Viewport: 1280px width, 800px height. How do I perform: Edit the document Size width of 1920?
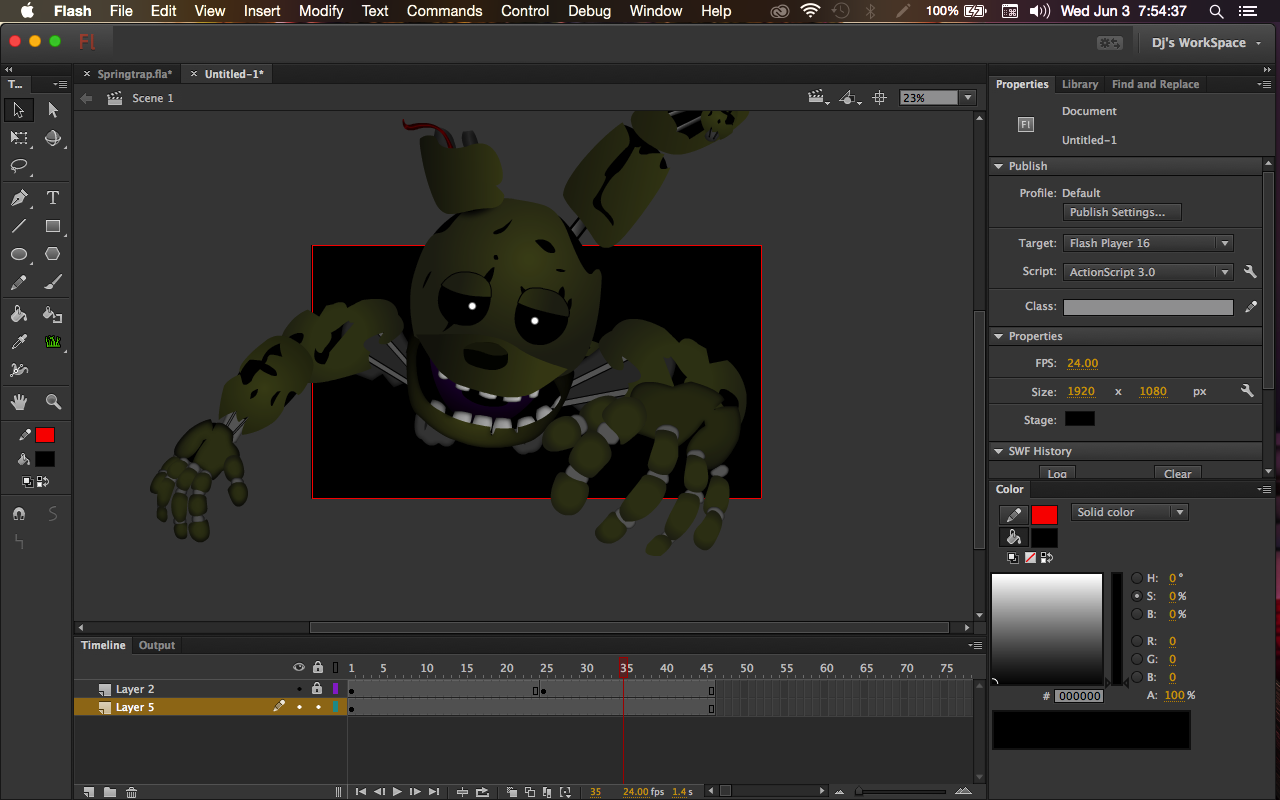point(1080,391)
